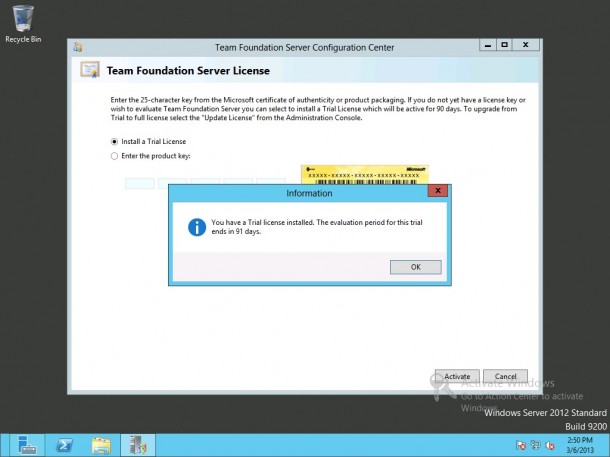Click the Team Foundation Server taskbar icon
Viewport: 610px width, 457px height.
point(138,445)
